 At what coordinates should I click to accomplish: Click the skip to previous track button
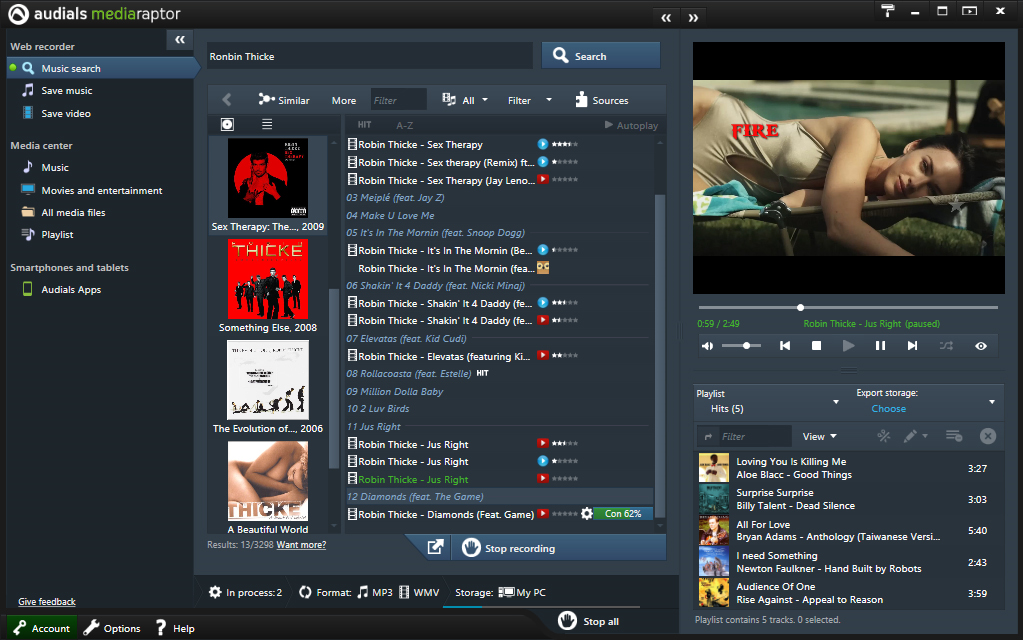[785, 346]
